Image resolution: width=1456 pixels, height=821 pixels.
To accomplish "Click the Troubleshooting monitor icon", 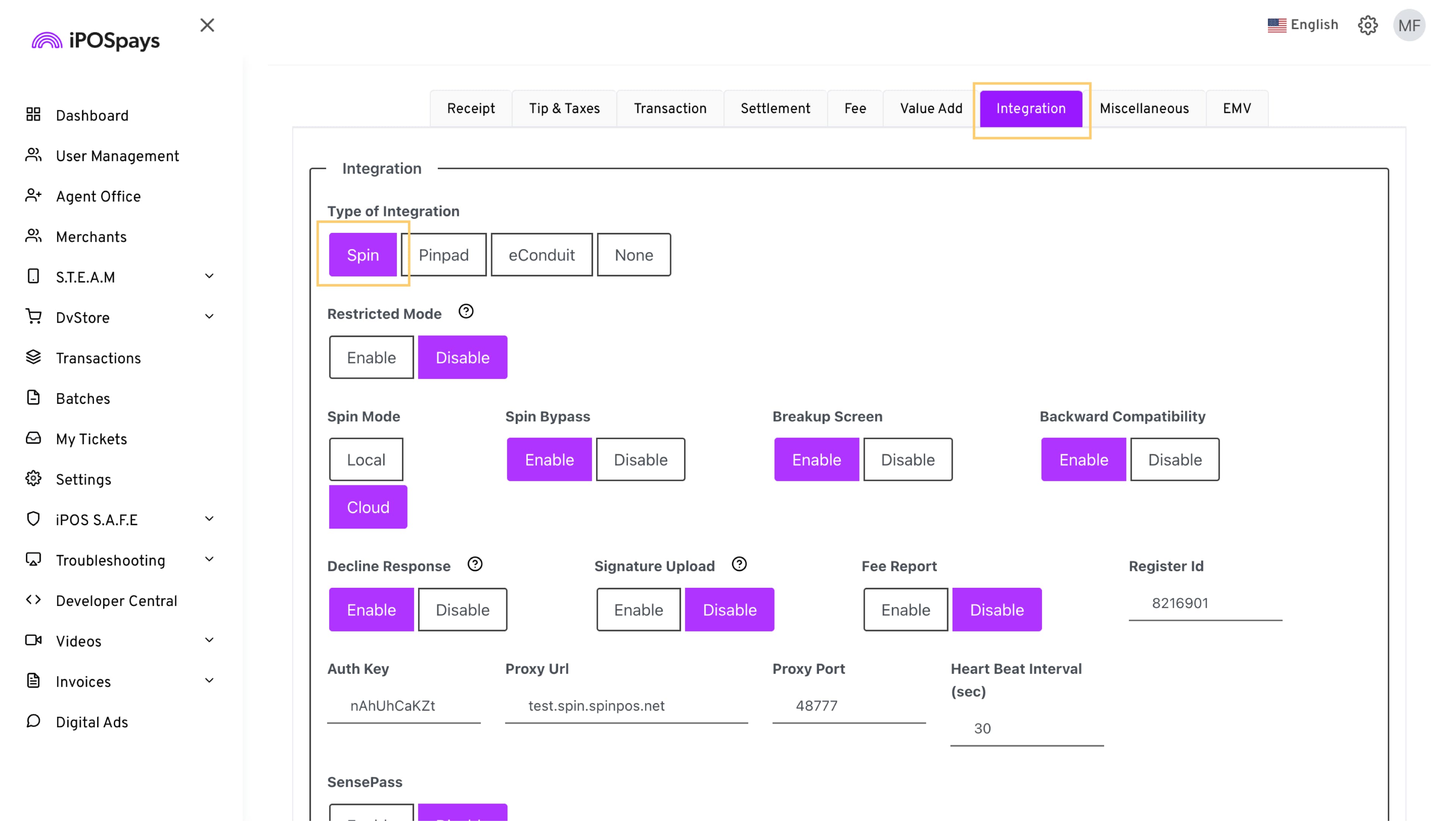I will (x=33, y=559).
